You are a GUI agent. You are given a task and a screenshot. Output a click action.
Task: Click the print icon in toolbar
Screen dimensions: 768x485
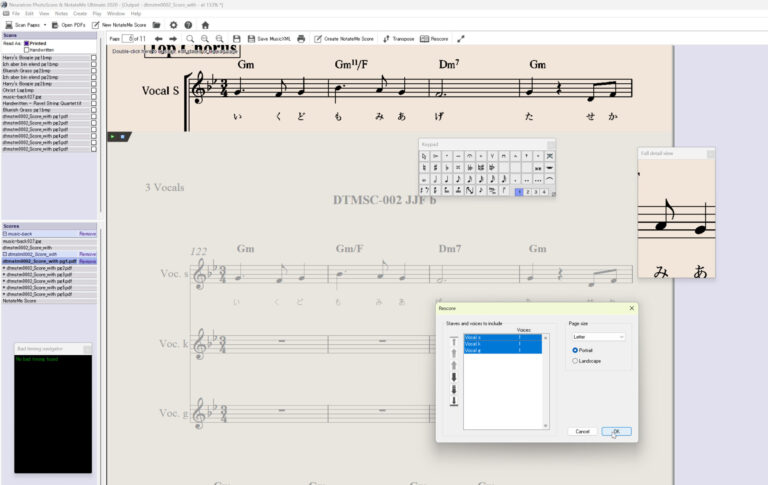pos(301,39)
